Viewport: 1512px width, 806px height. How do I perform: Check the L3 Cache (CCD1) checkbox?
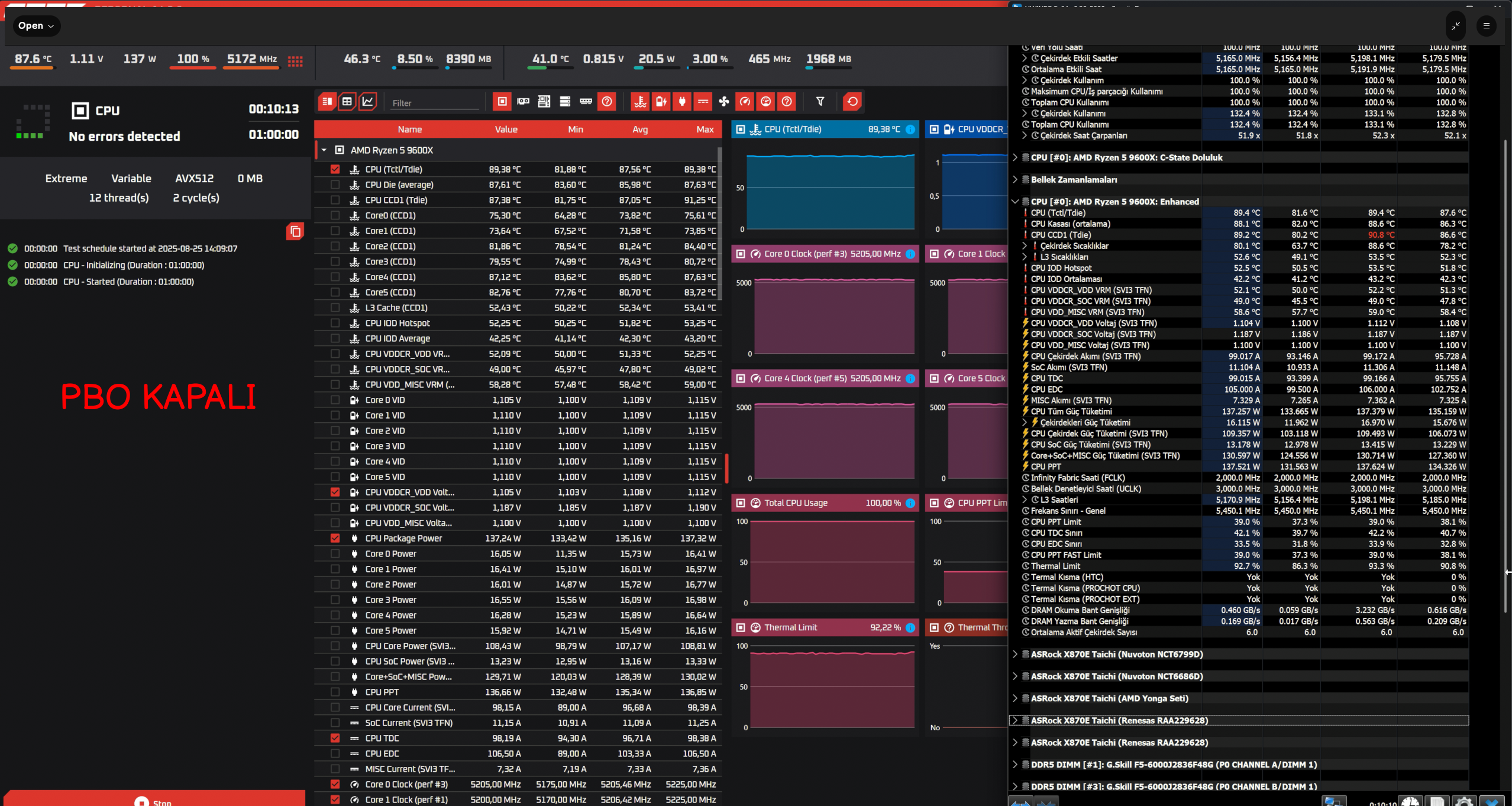tap(335, 307)
